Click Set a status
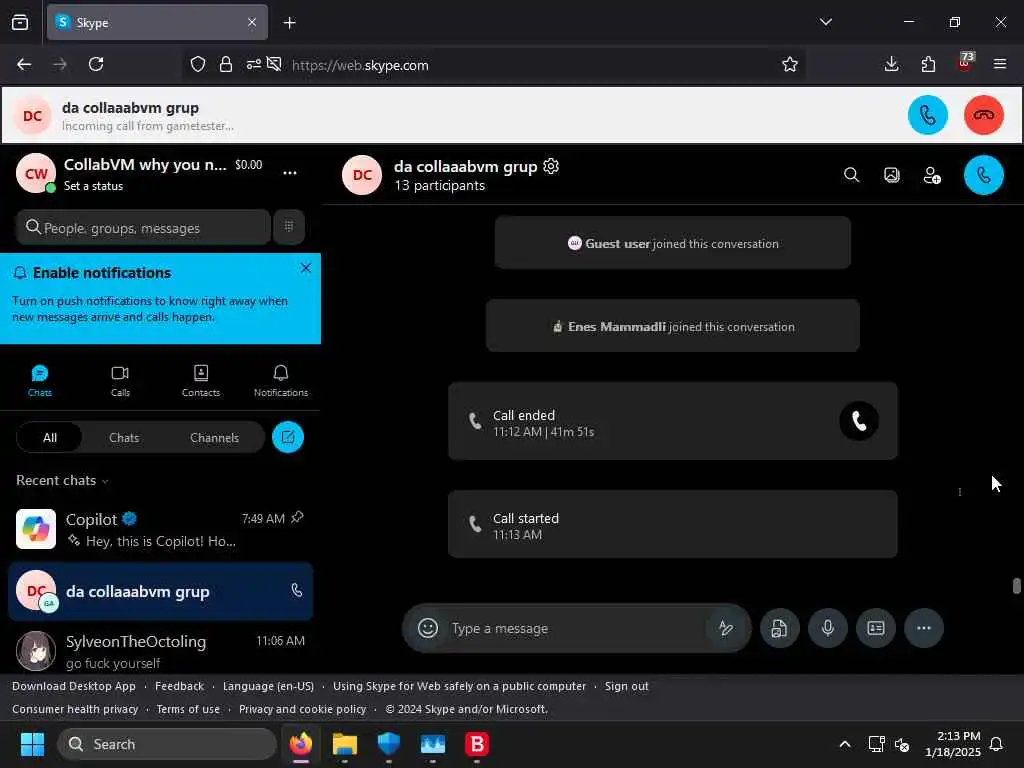The height and width of the screenshot is (768, 1024). [93, 186]
